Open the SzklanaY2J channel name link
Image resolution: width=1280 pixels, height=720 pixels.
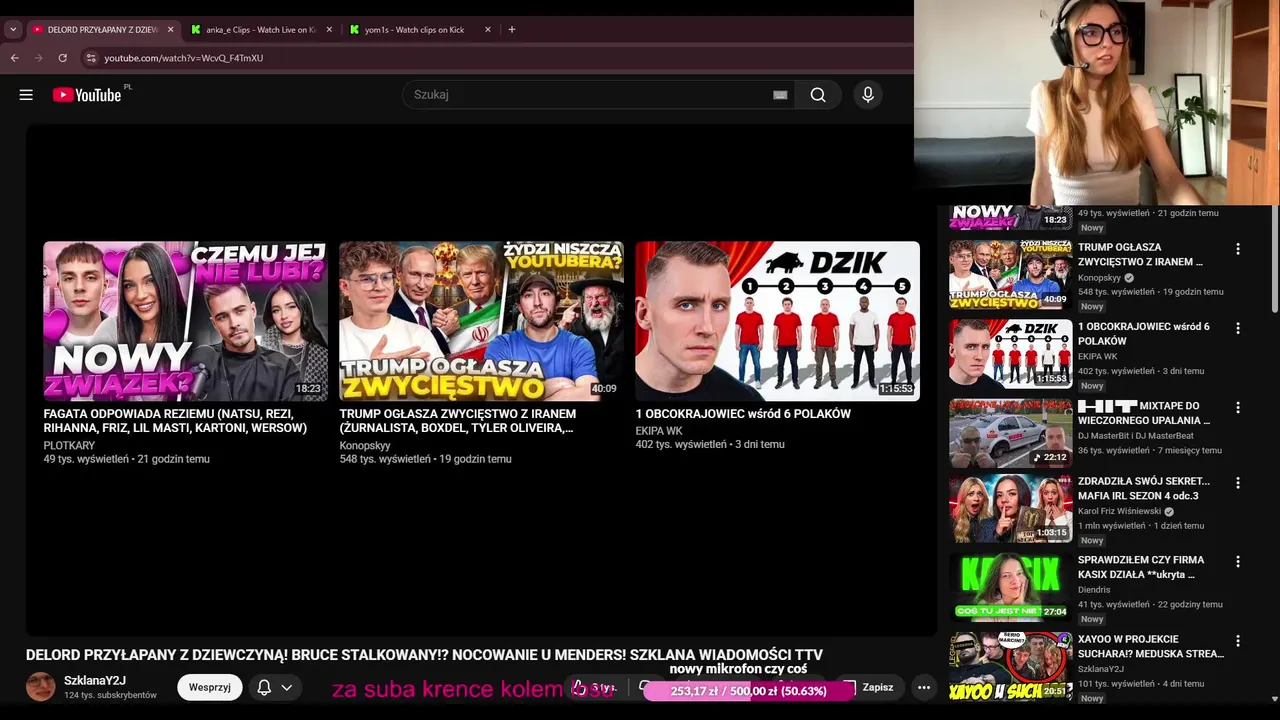point(95,681)
